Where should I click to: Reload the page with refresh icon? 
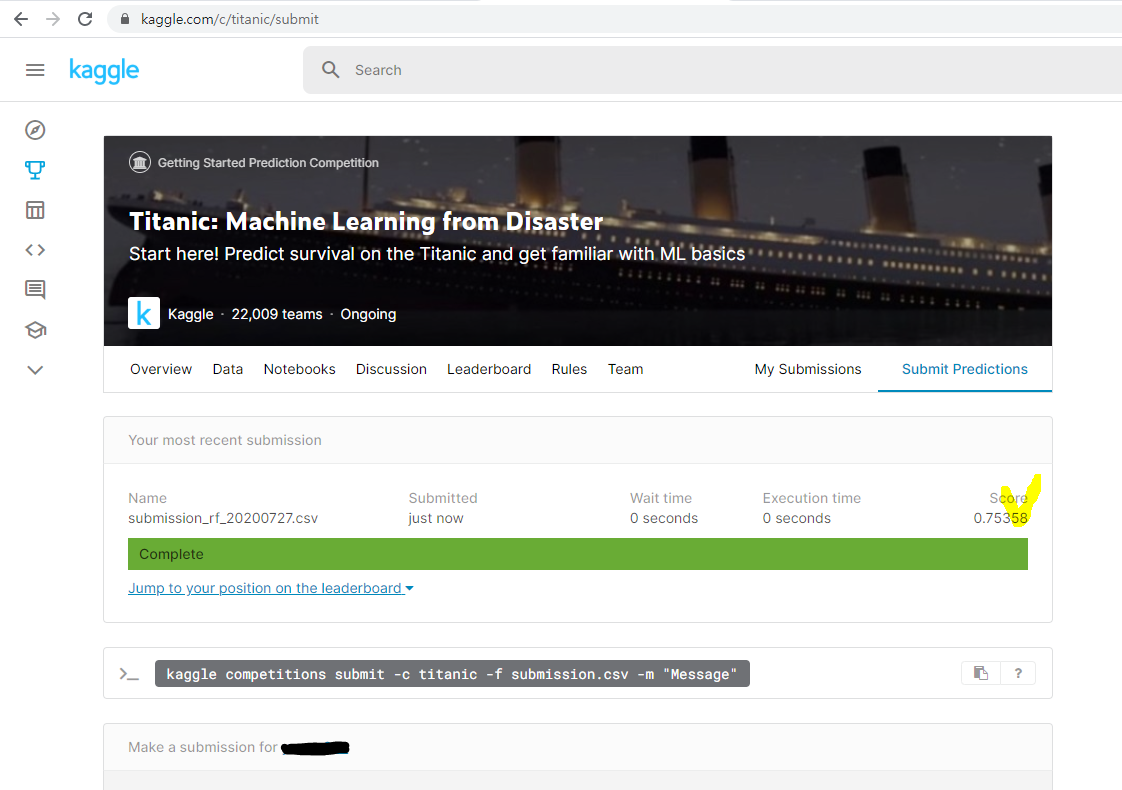click(85, 19)
